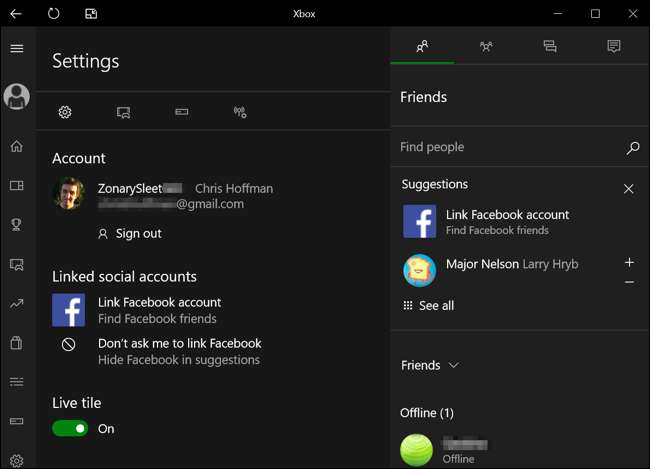This screenshot has width=650, height=469.
Task: Open Game DVR icon in sidebar
Action: click(x=17, y=264)
